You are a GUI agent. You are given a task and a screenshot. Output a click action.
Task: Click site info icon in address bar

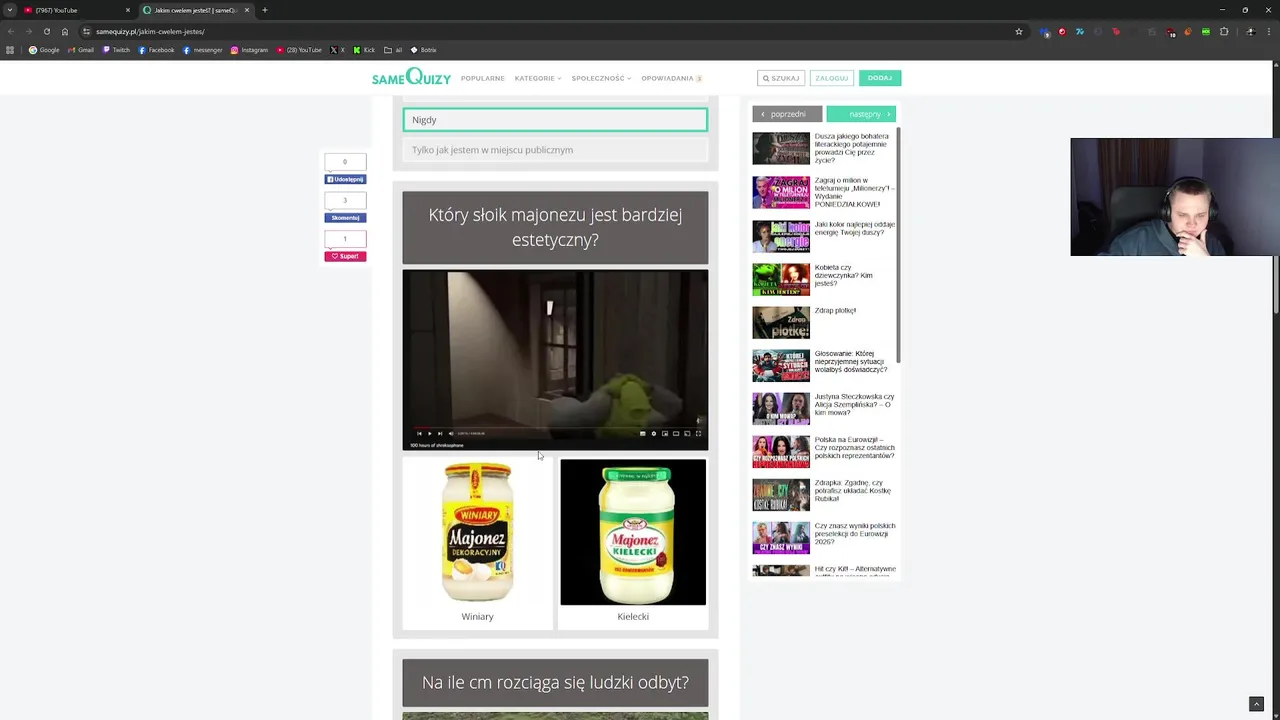coord(87,31)
